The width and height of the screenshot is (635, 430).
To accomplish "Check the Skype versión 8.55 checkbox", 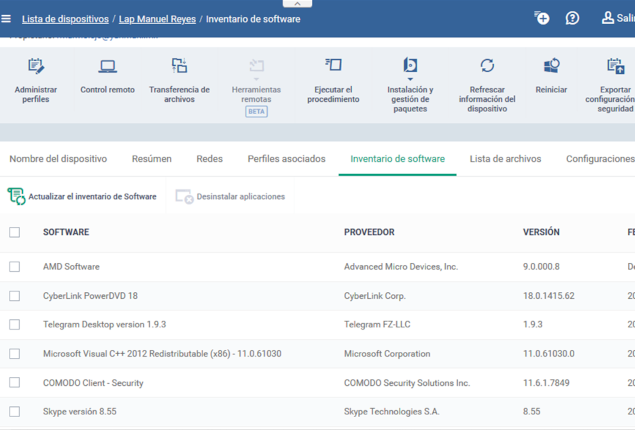I will 15,412.
